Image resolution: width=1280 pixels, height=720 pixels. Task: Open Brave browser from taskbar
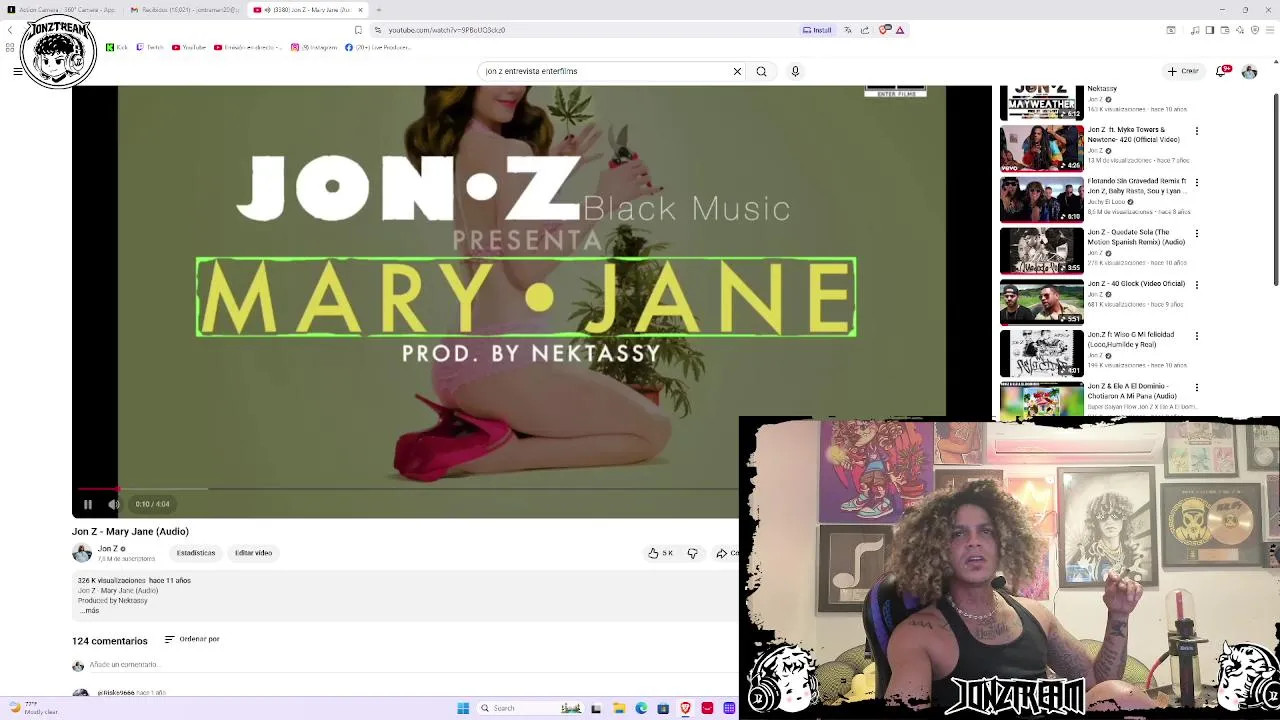click(685, 708)
